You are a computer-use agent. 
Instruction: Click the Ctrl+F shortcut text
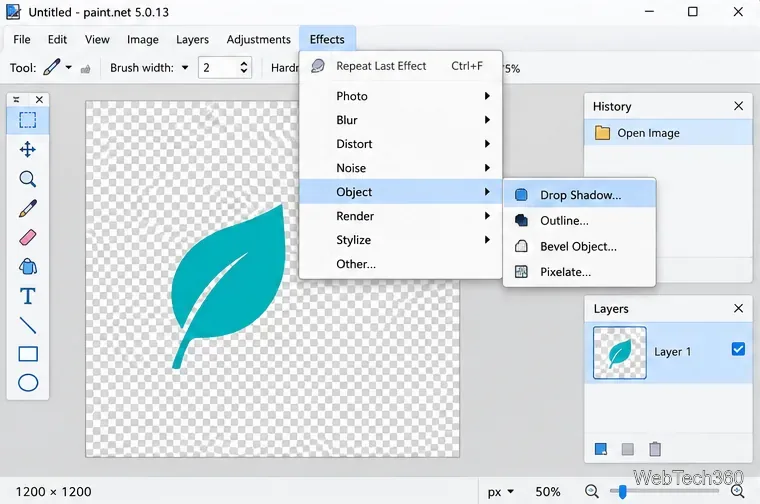pyautogui.click(x=467, y=65)
